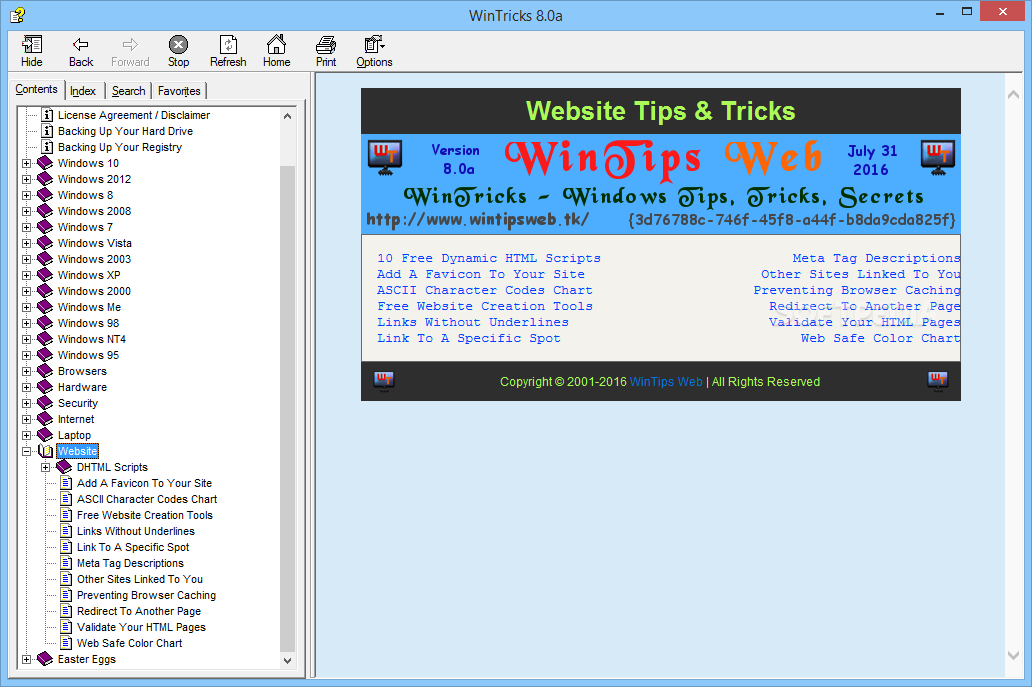Click the http://www.wintipsweb.tk/ banner URL
Screen dimensions: 1032x687
(x=477, y=219)
